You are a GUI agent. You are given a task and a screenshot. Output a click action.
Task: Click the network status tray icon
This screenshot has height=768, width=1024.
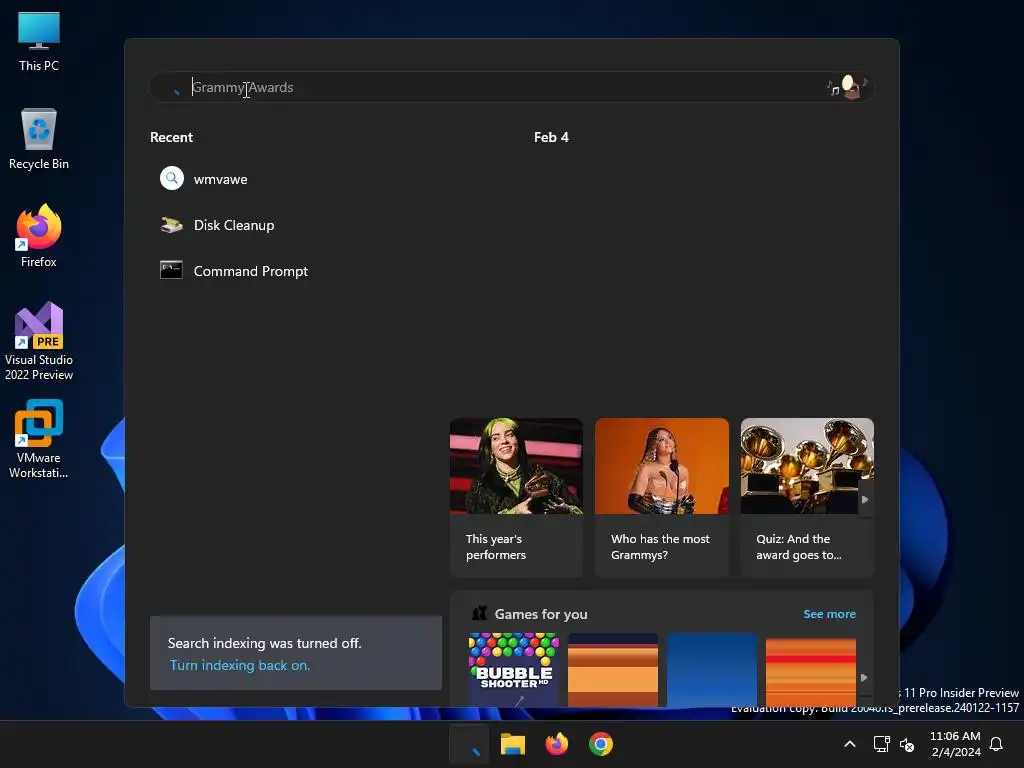point(882,744)
